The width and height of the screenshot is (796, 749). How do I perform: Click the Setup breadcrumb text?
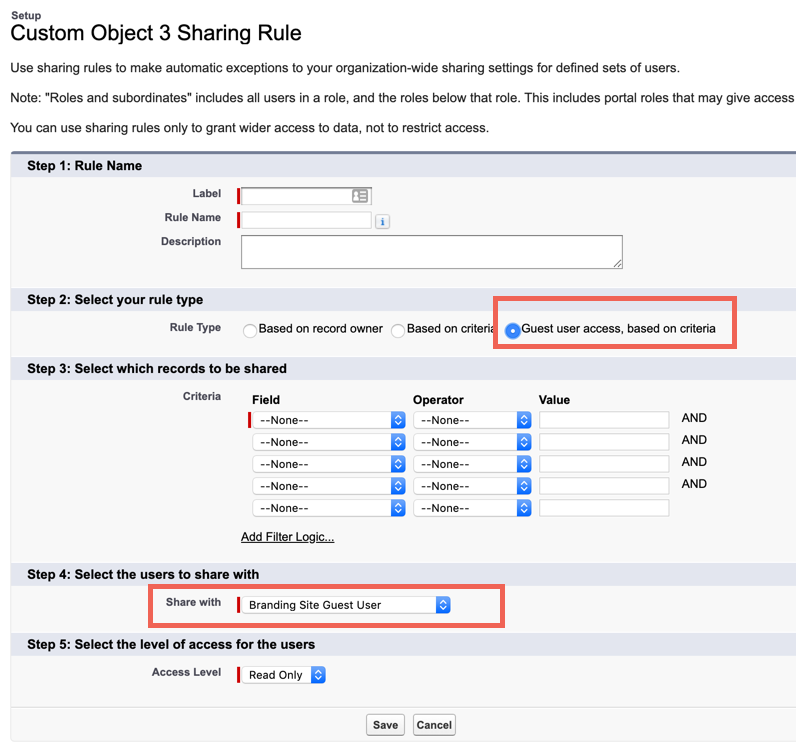[26, 15]
